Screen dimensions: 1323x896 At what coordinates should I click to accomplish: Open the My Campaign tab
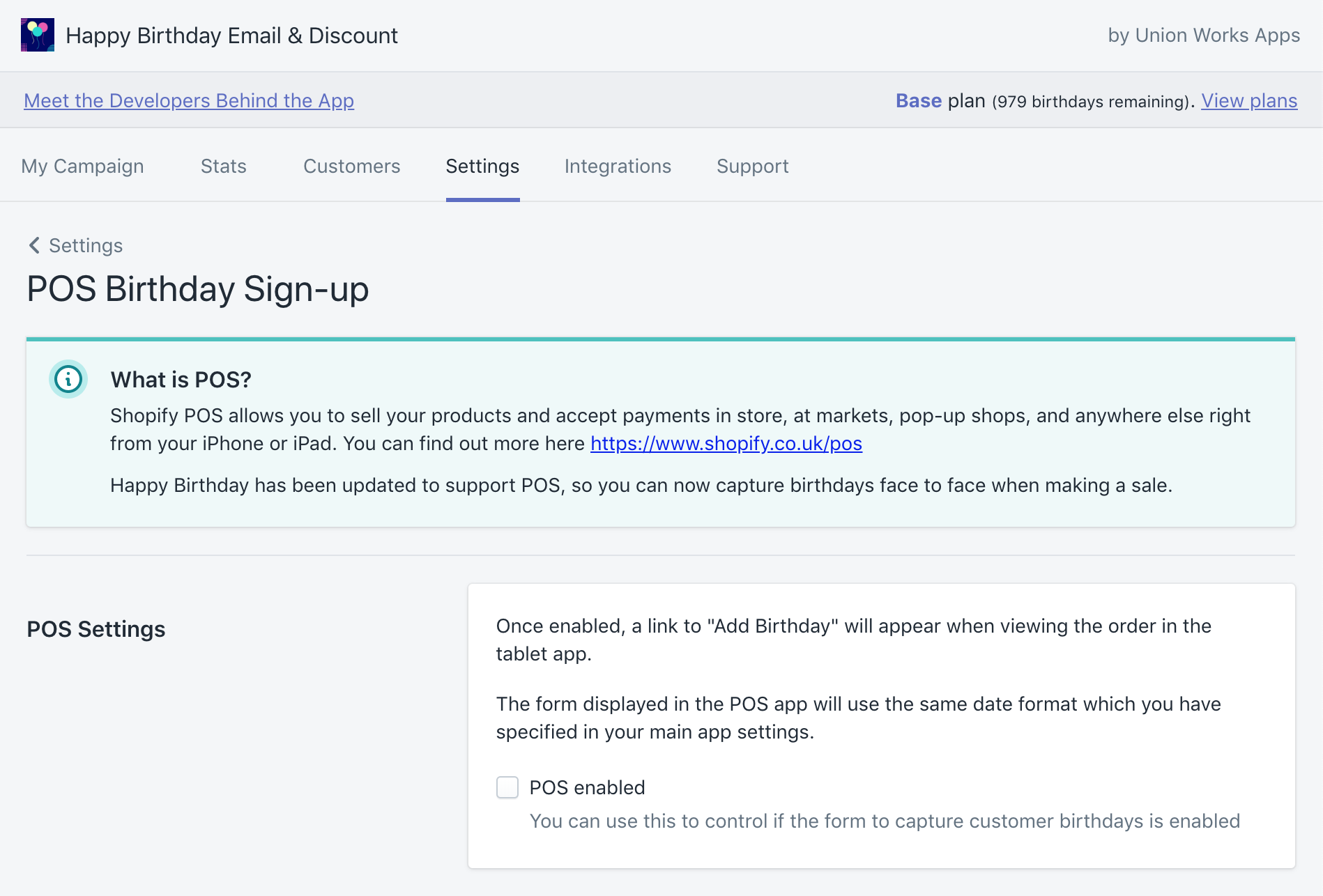[x=82, y=167]
